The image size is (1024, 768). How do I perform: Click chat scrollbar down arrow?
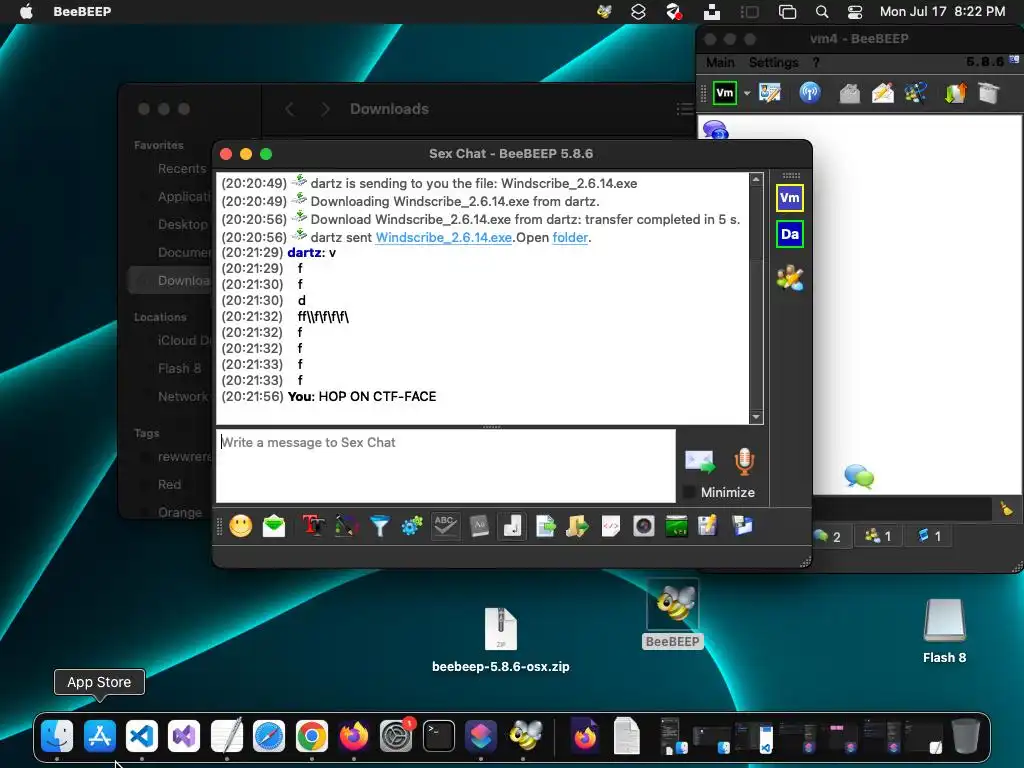pos(756,417)
